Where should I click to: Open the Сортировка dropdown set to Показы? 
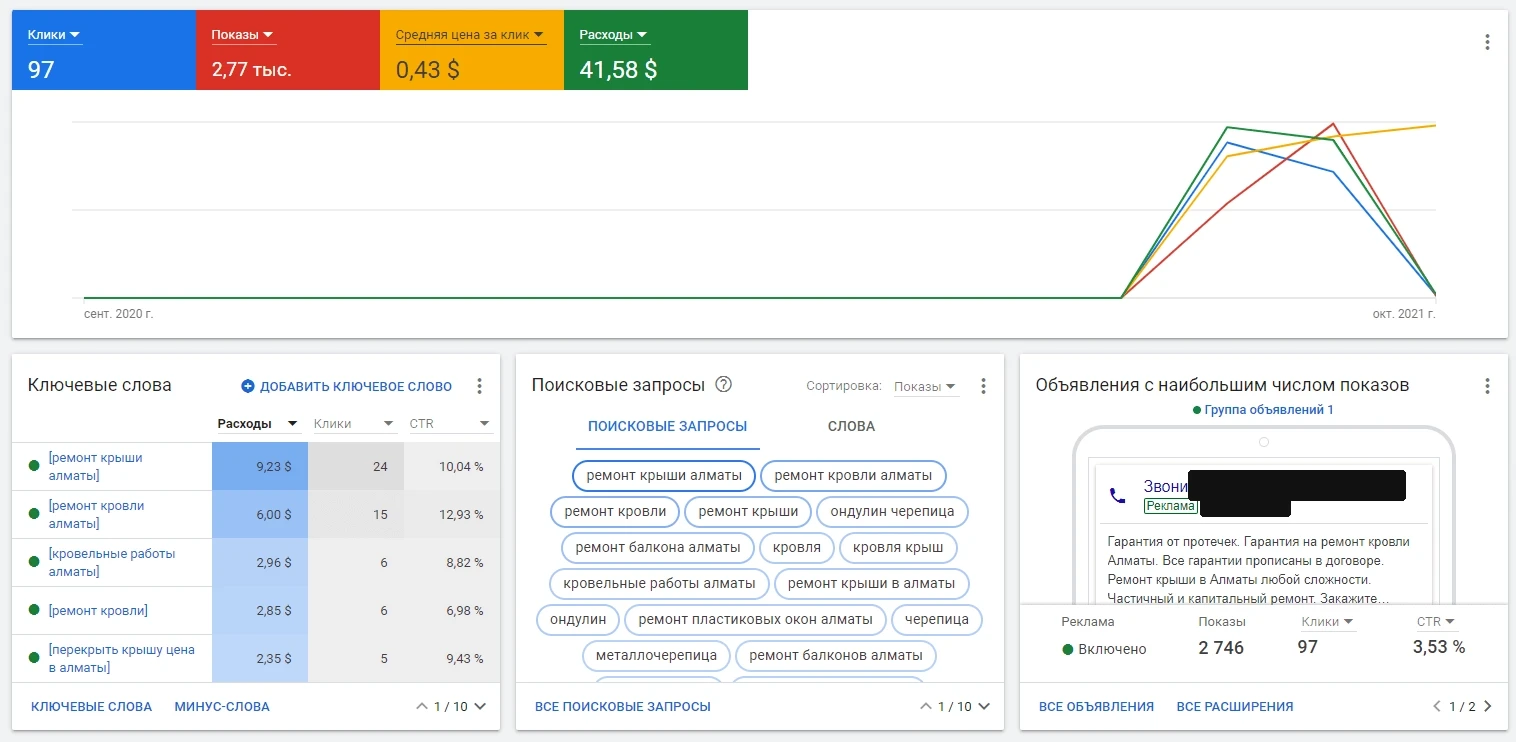click(924, 386)
